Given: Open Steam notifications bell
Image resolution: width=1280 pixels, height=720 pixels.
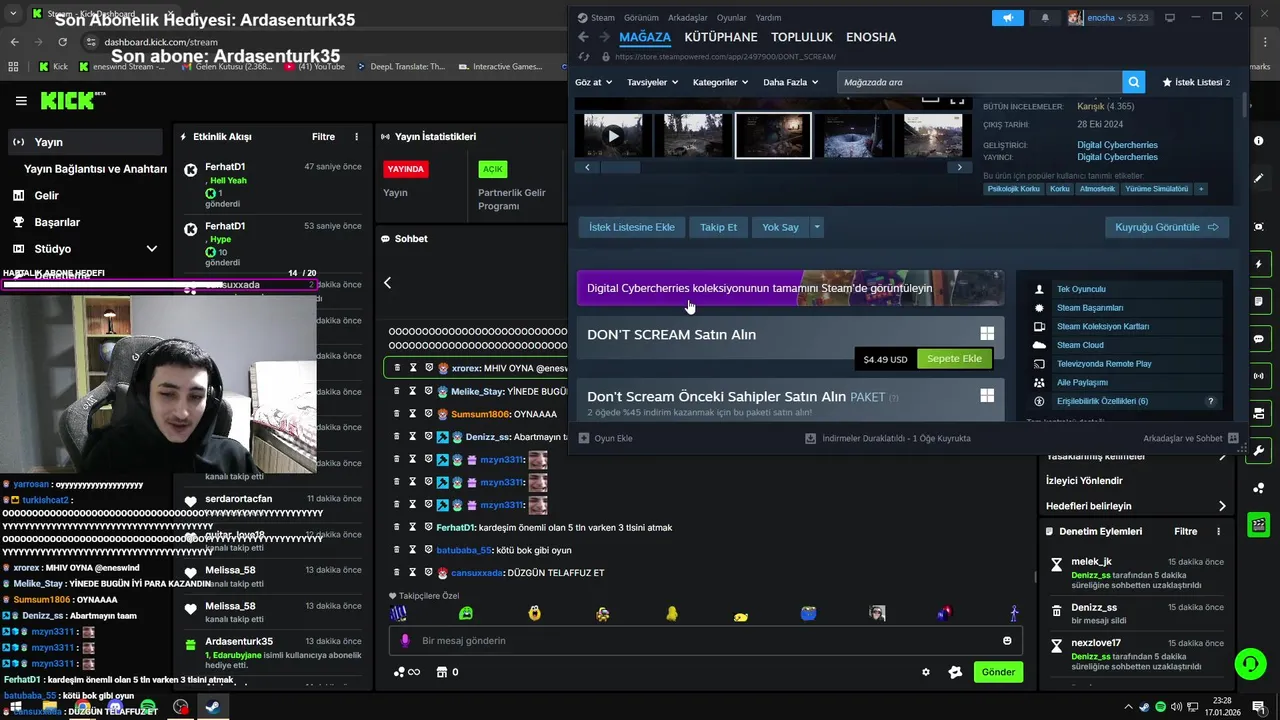Looking at the screenshot, I should pyautogui.click(x=1046, y=18).
